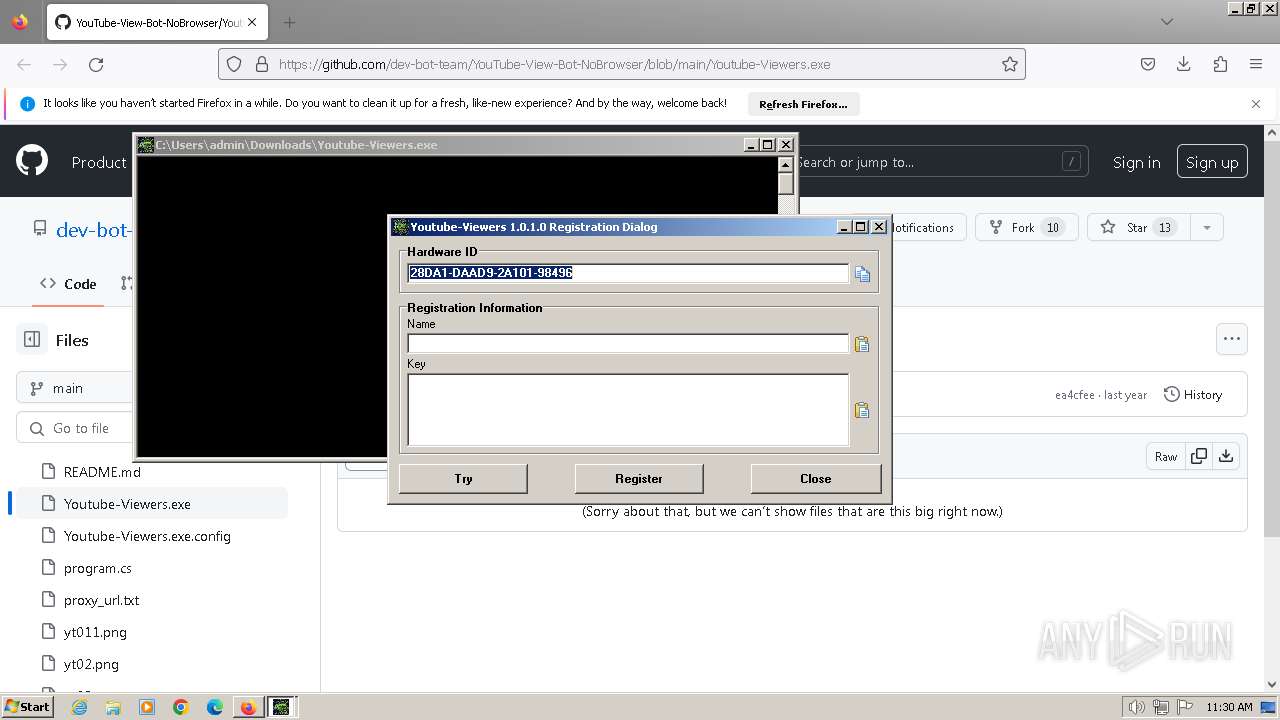
Task: Launch Edge from taskbar
Action: pos(215,707)
